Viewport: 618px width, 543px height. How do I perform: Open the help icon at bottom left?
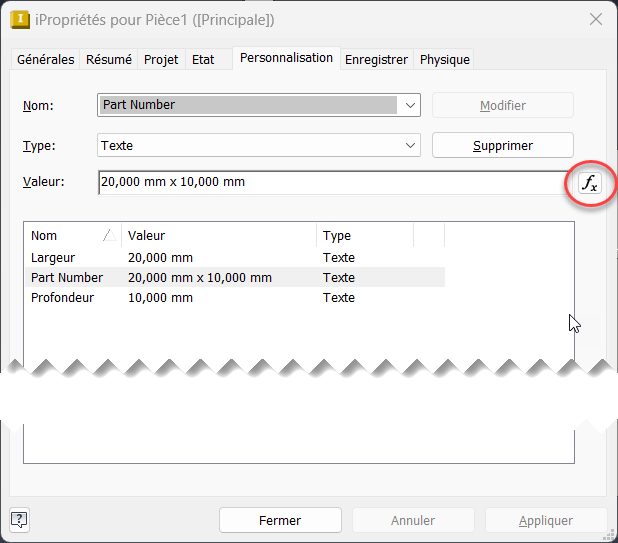19,519
